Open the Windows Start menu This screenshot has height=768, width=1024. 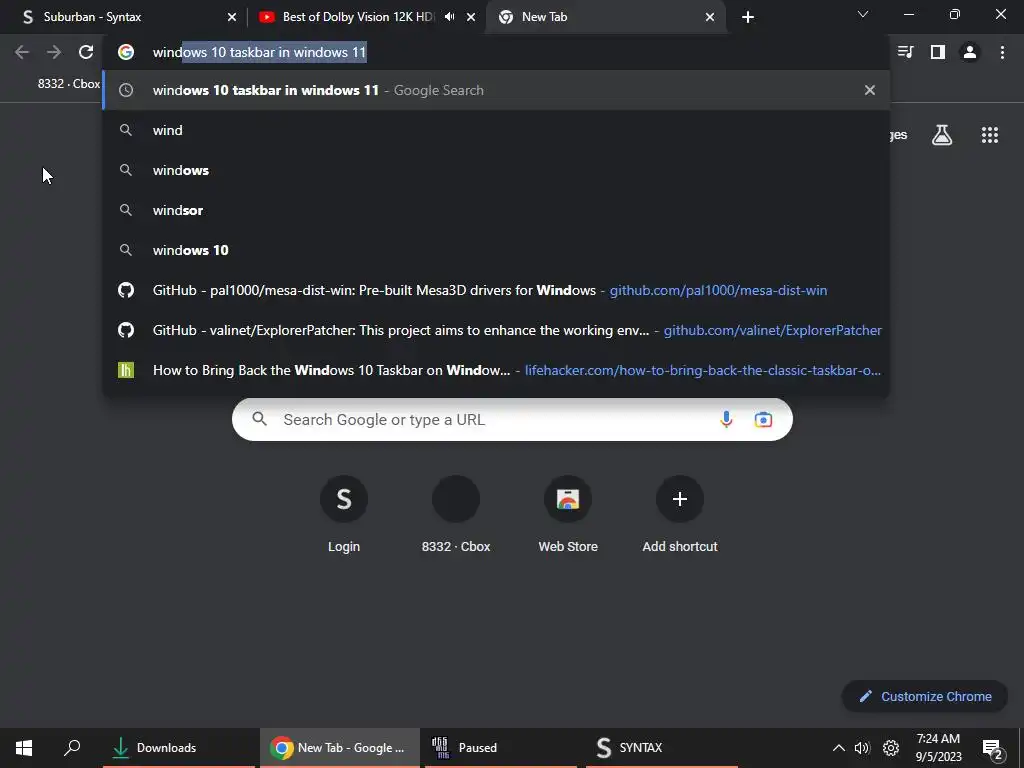point(24,748)
